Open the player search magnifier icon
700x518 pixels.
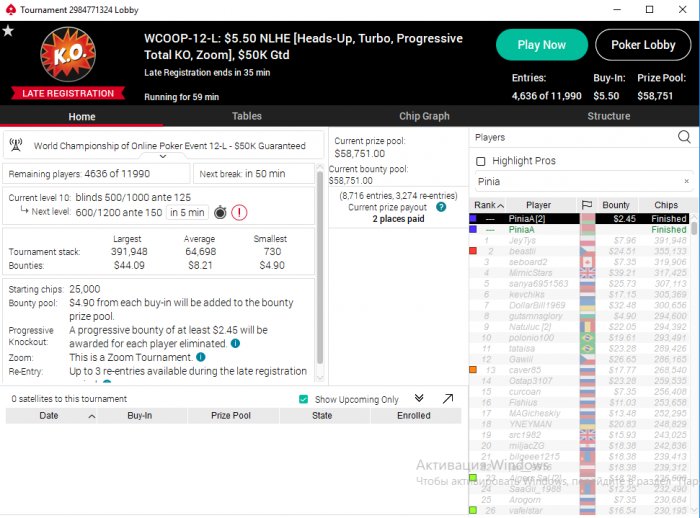pyautogui.click(x=684, y=137)
